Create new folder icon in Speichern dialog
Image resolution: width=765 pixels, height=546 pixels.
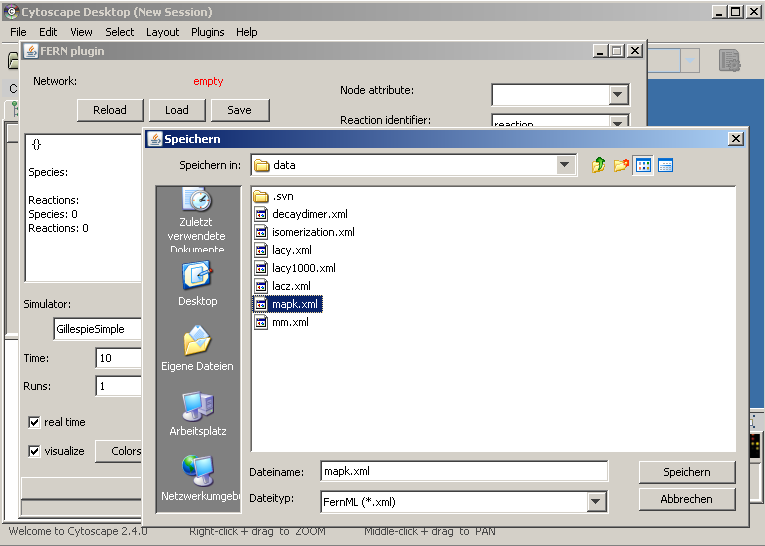pos(621,165)
